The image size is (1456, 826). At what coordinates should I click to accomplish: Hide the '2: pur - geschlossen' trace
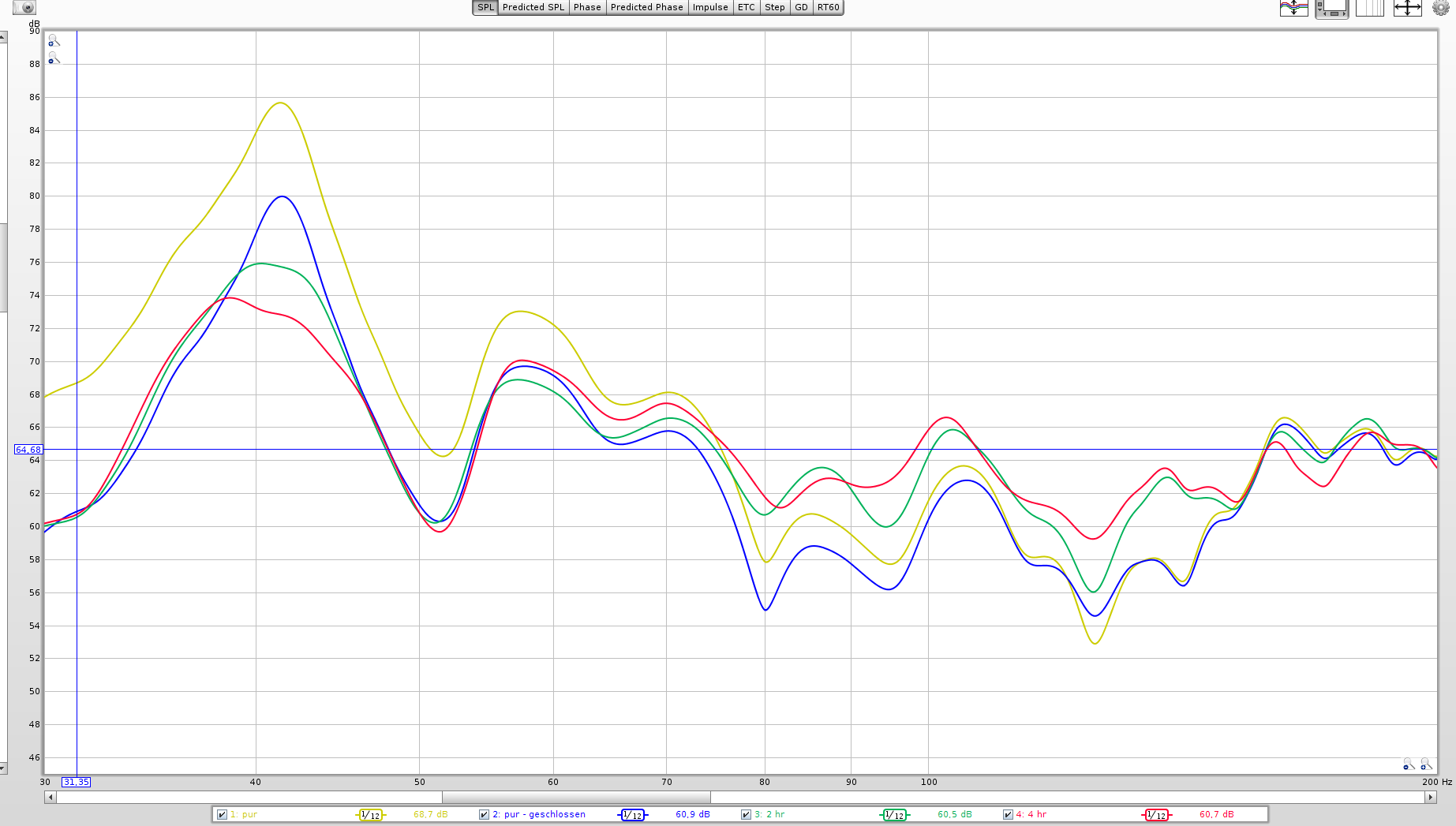click(485, 815)
